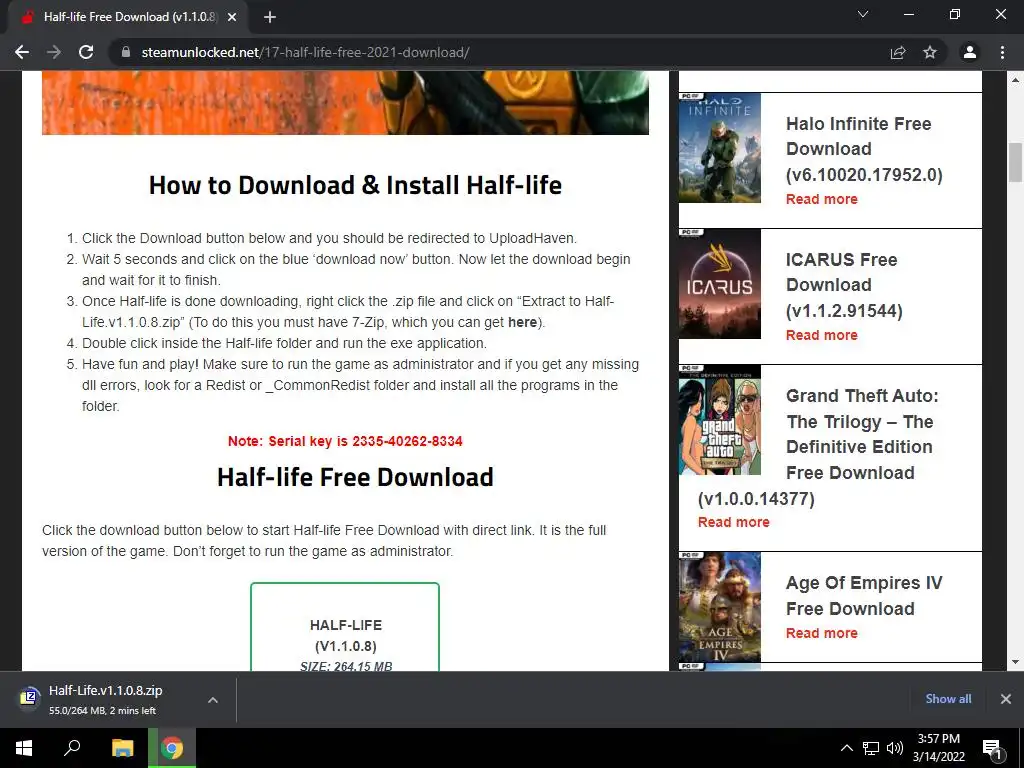
Task: Click the Half-life banner image
Action: coord(345,103)
